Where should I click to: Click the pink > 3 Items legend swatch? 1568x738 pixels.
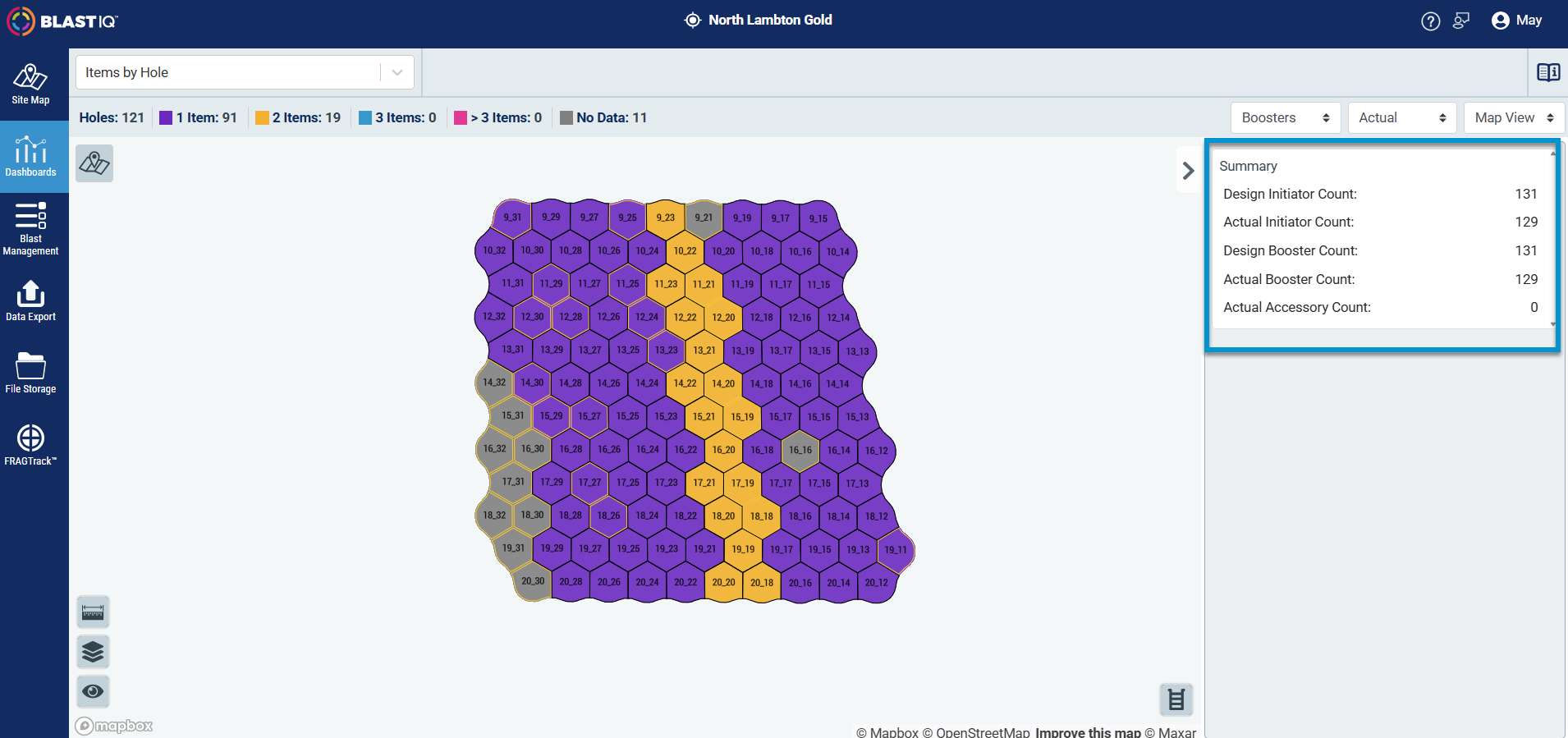pos(461,118)
